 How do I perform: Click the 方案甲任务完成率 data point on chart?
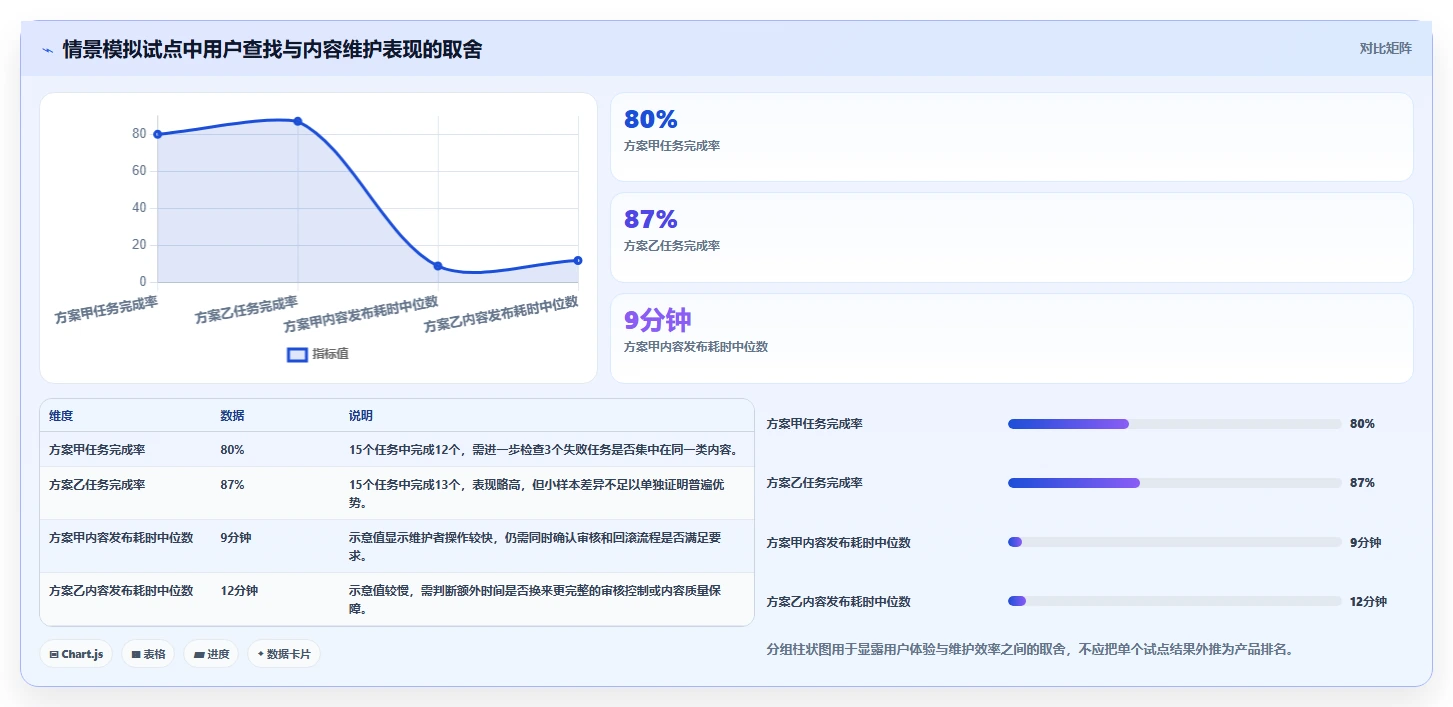point(158,134)
